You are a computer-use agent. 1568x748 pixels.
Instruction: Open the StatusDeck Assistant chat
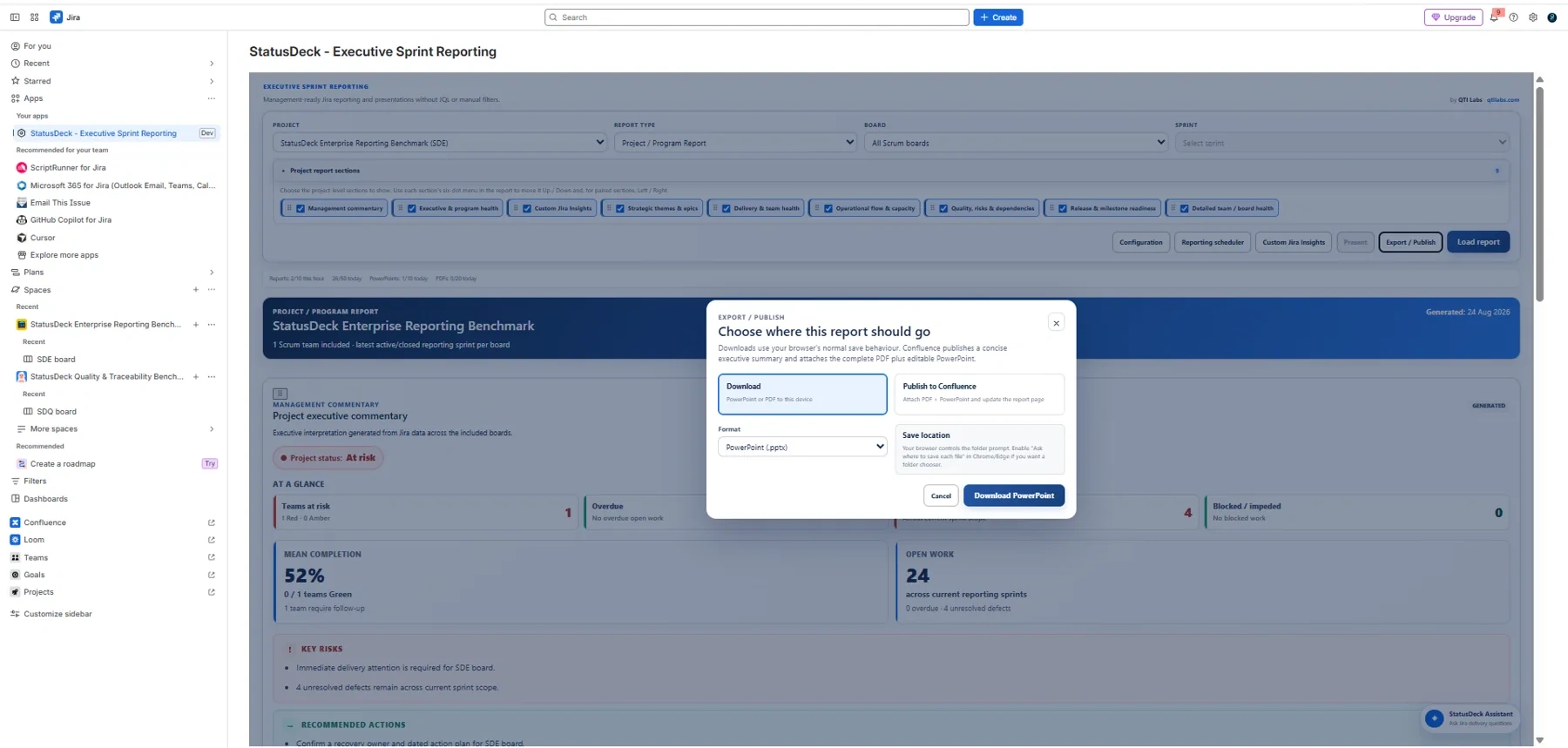[x=1470, y=718]
